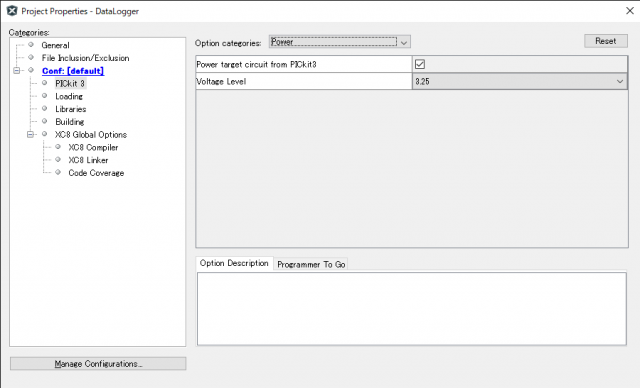
Task: Switch to Programmer To Go tab
Action: tap(311, 264)
